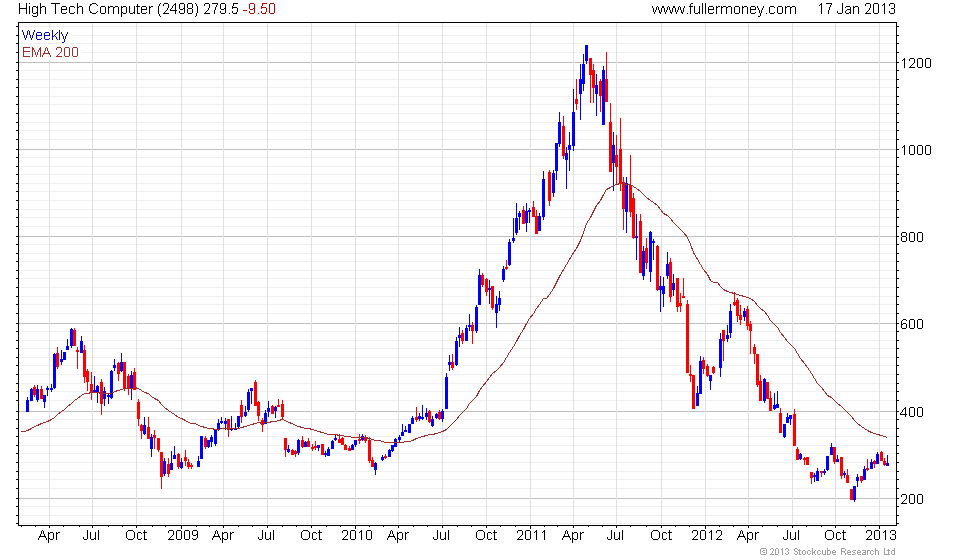This screenshot has width=980, height=560.
Task: Click the chart title 'High Tech Computer (2498)'
Action: [109, 9]
